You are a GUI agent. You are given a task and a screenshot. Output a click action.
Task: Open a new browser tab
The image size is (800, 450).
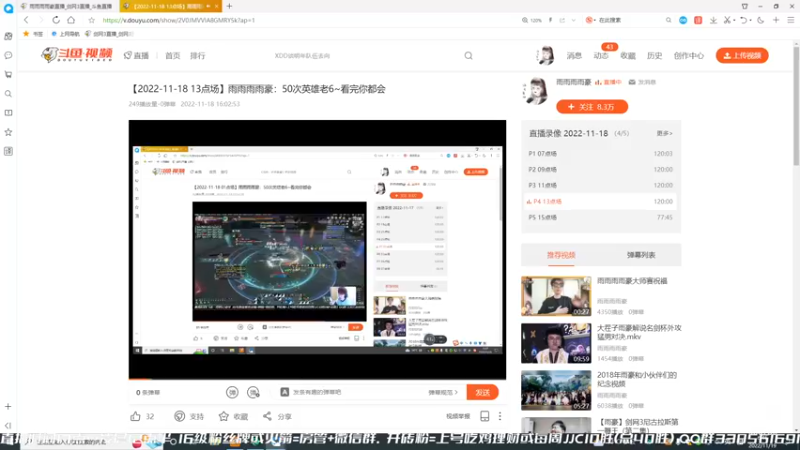tap(229, 6)
